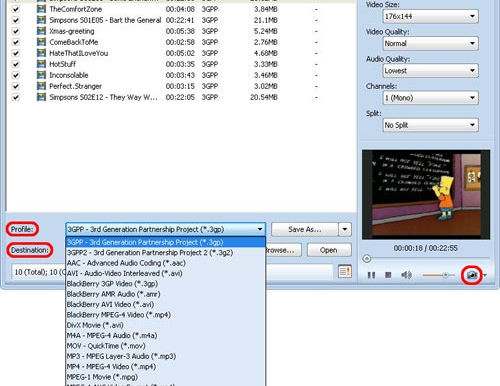500x386 pixels.
Task: Open the Channels 1 (Mono) dropdown
Action: [431, 98]
